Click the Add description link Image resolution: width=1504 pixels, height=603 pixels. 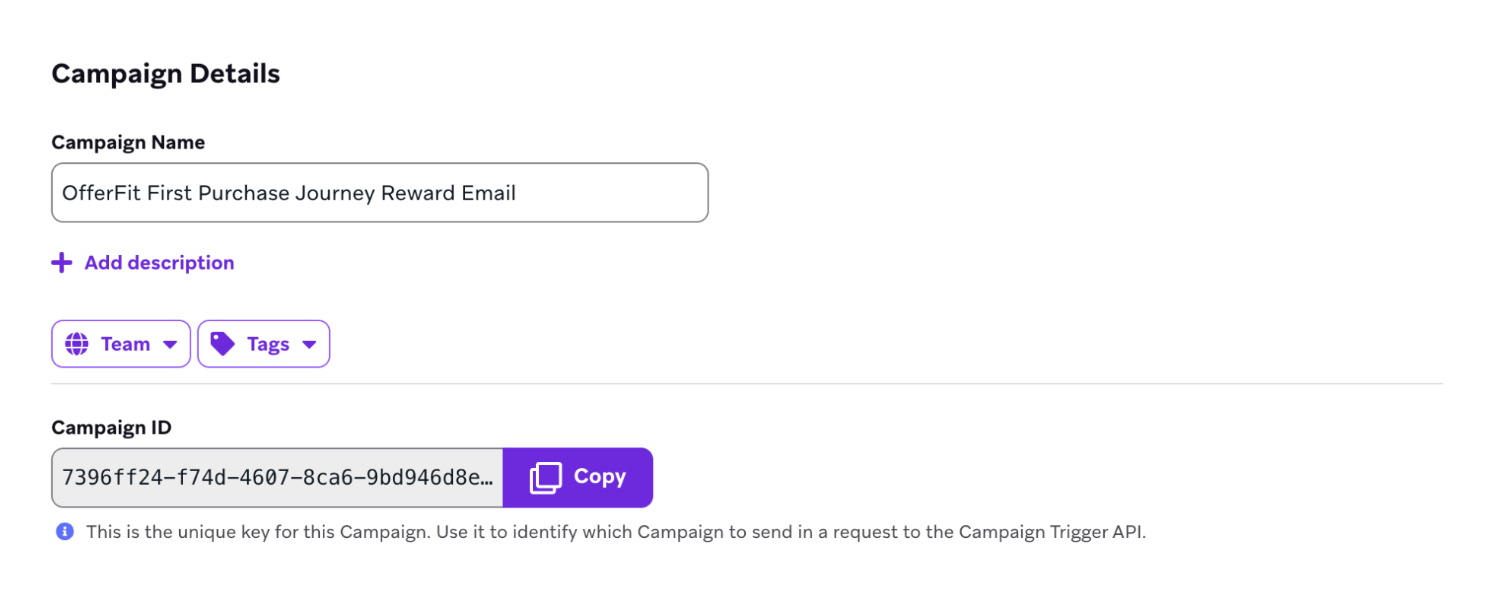159,263
